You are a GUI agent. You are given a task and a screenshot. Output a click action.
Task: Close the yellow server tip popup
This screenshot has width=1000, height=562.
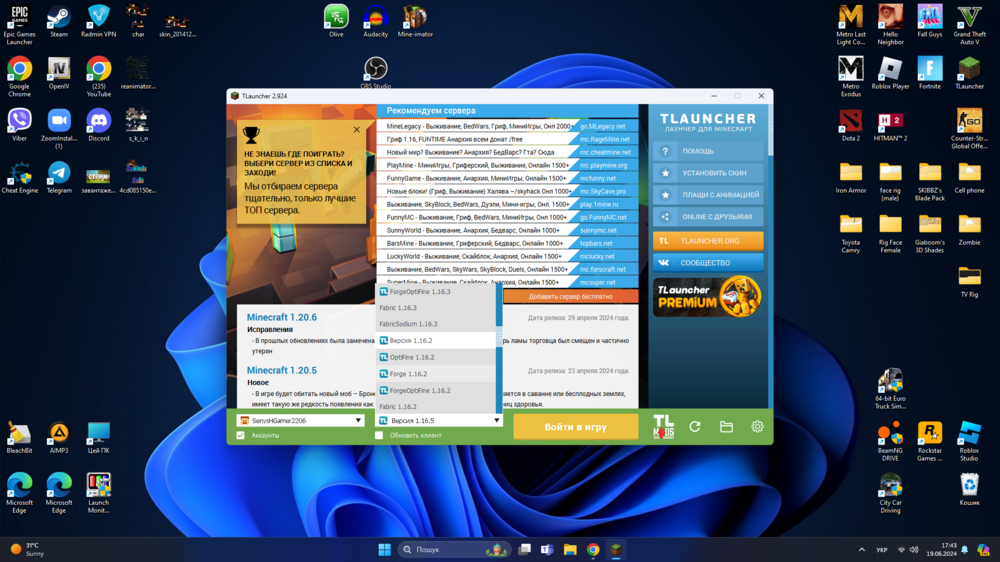pyautogui.click(x=357, y=129)
